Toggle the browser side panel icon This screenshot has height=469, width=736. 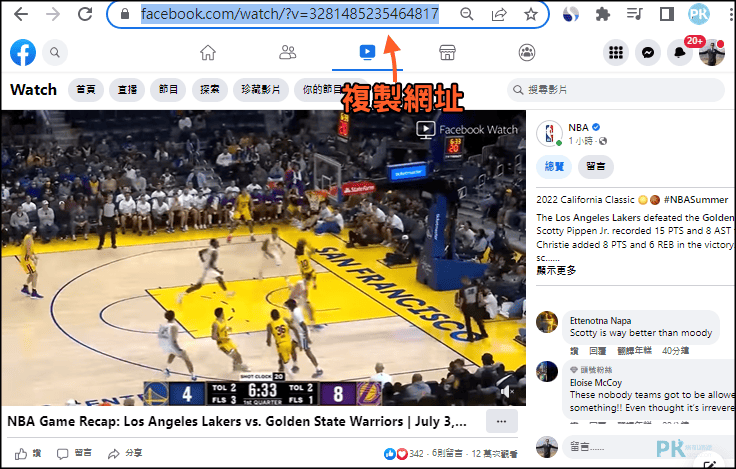click(x=667, y=14)
